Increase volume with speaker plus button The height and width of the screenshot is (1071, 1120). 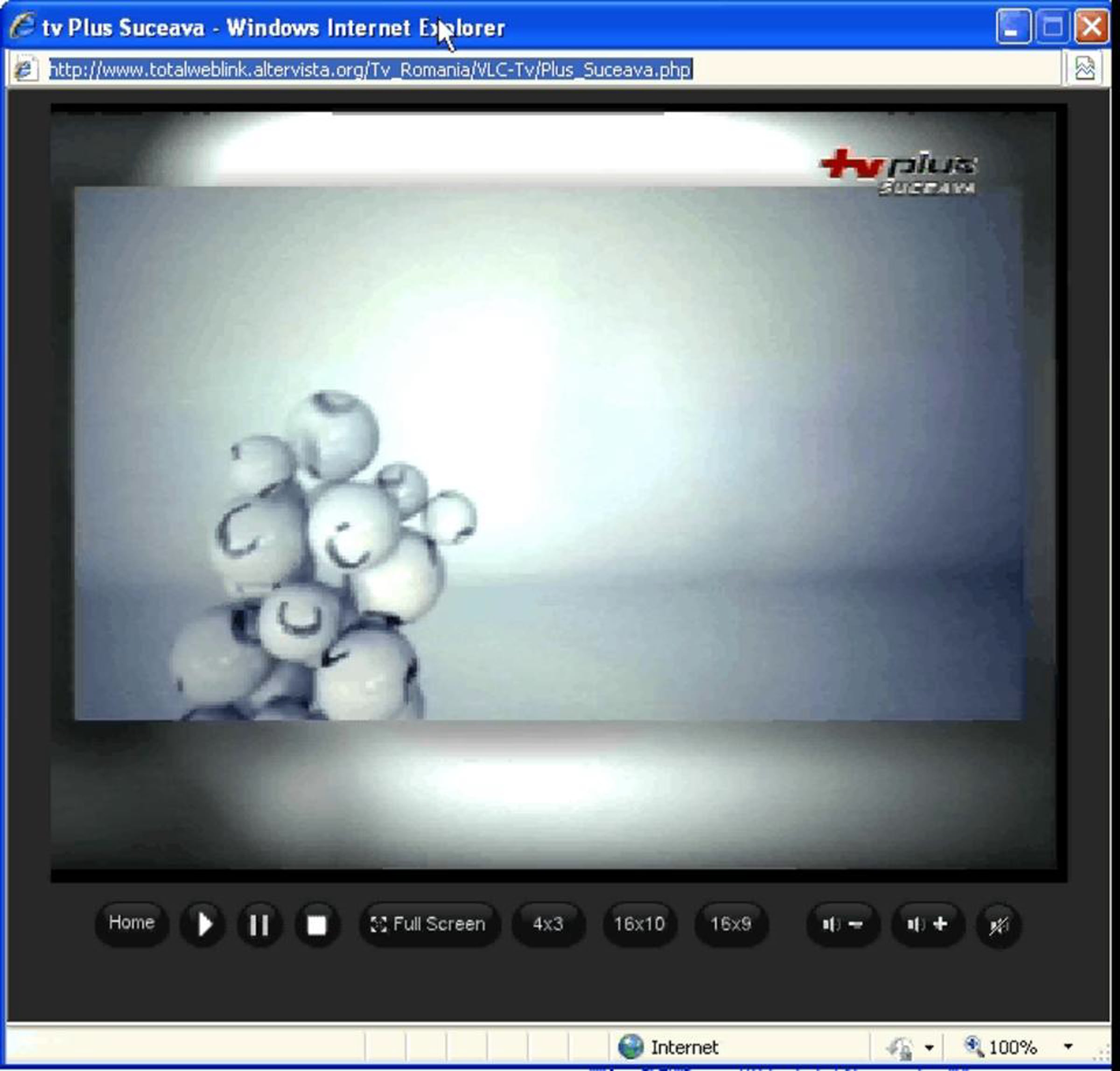pyautogui.click(x=928, y=924)
